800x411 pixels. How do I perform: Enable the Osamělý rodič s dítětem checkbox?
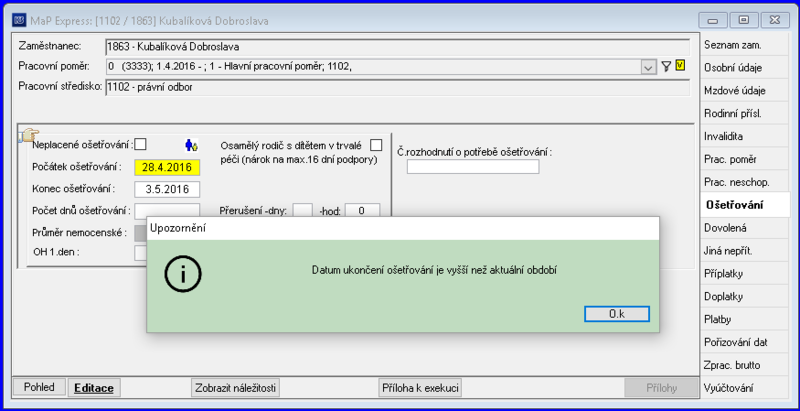click(376, 145)
